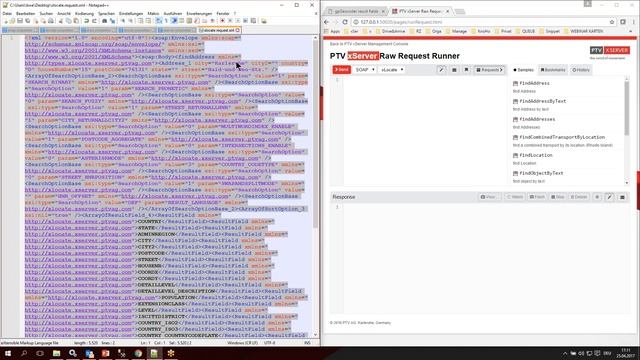Select the FindAddress sample
The width and height of the screenshot is (640, 360).
(x=534, y=83)
